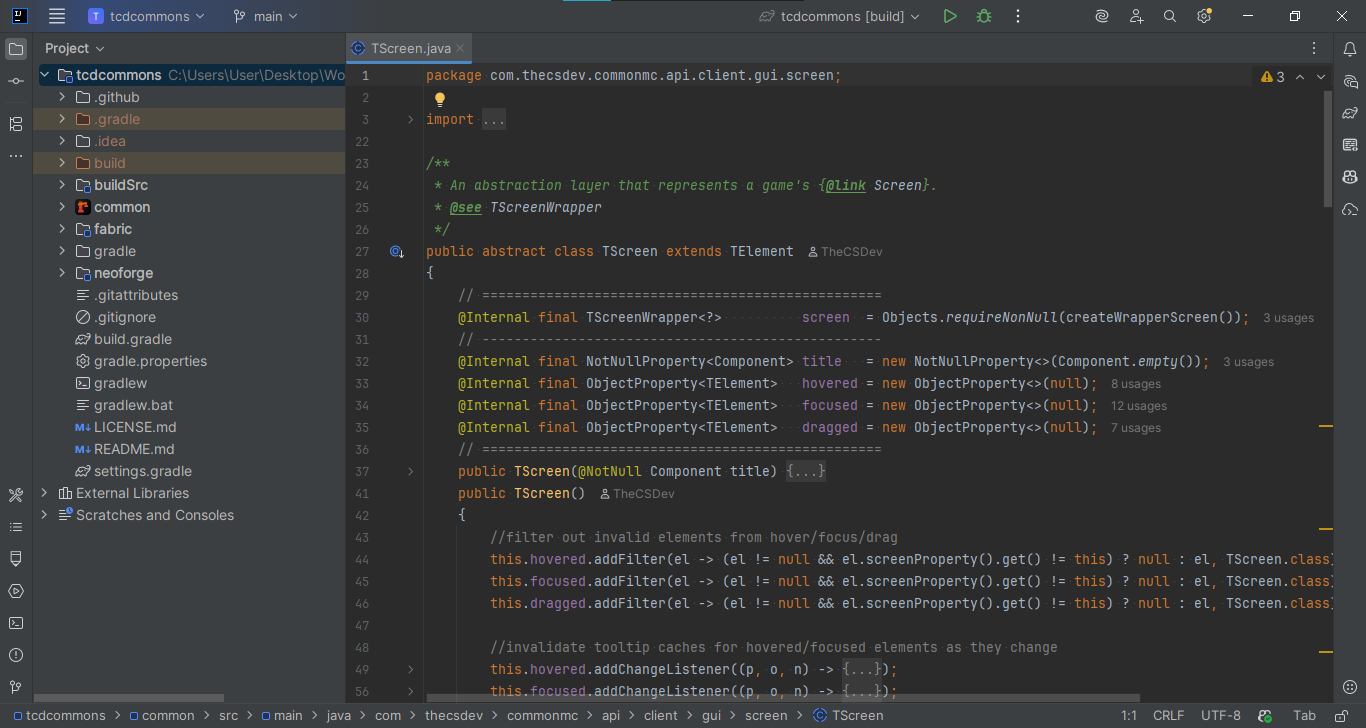Open Search Everywhere with the magnifier

[x=1170, y=16]
